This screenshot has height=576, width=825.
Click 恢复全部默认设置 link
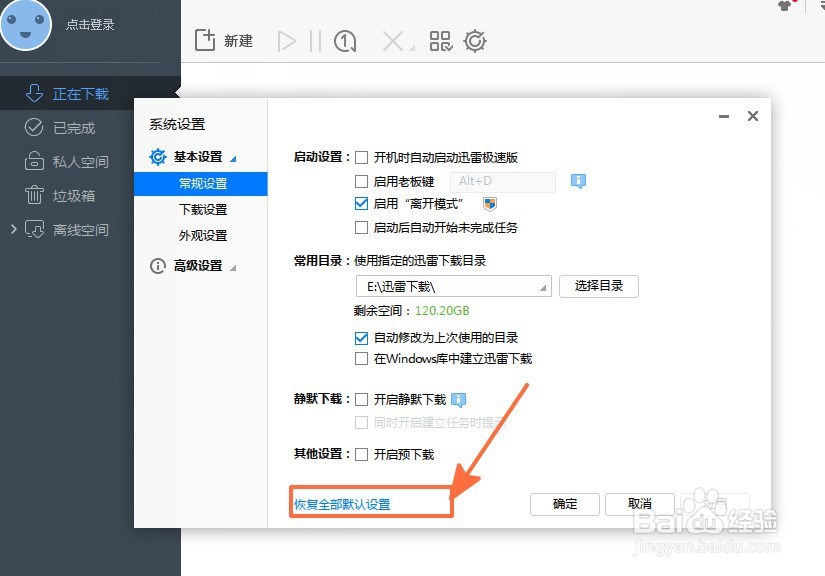342,504
